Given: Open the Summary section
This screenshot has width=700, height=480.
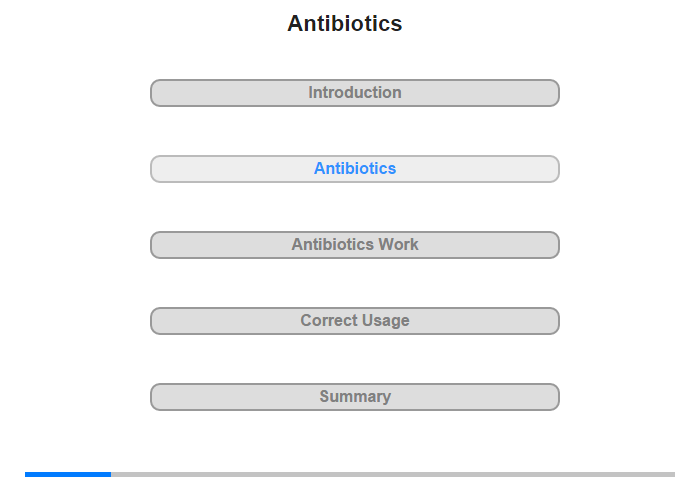Looking at the screenshot, I should coord(354,397).
